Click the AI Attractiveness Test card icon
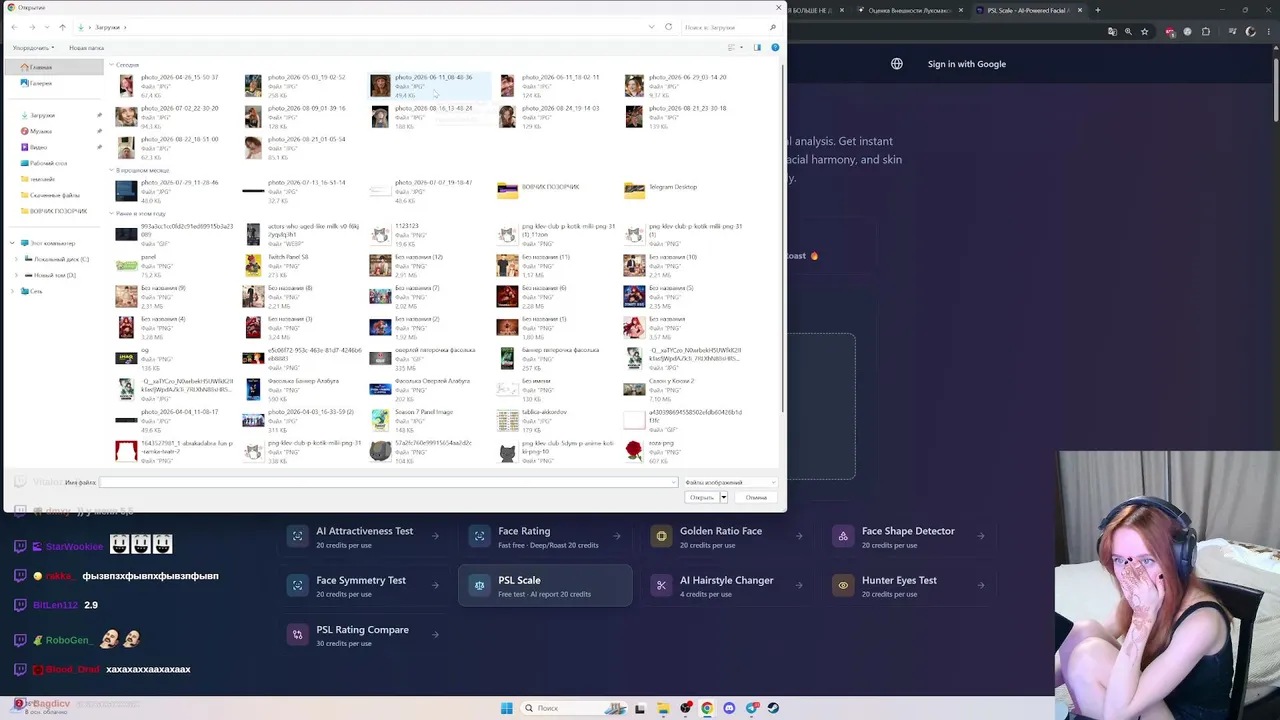Screen dimensions: 1280x720 pos(297,537)
